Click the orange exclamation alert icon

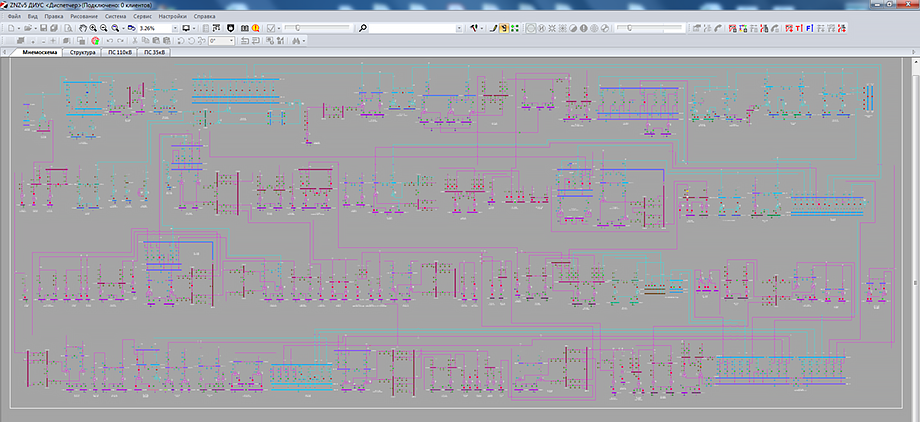256,28
